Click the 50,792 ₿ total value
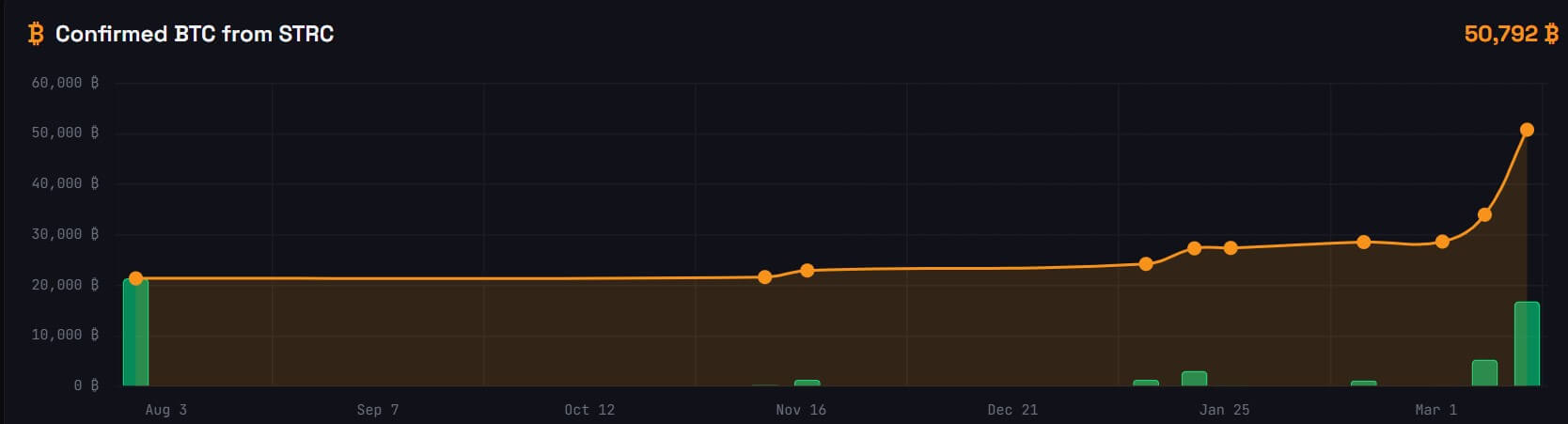 click(1511, 34)
